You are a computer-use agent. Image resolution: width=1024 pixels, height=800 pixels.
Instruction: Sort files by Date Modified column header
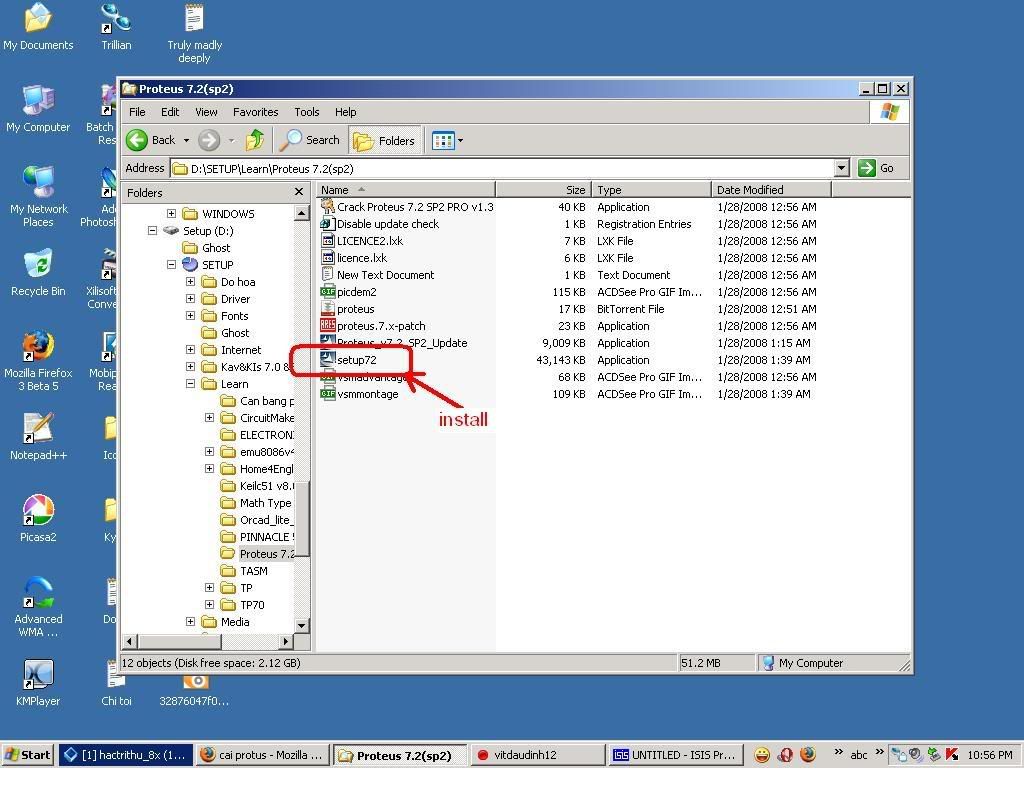[771, 189]
